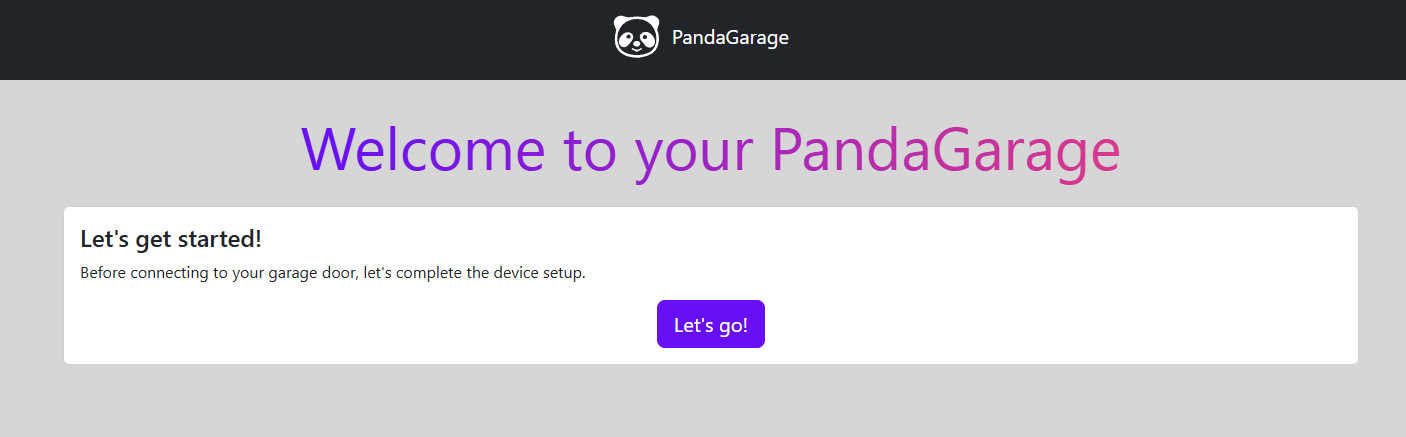The image size is (1406, 437).
Task: Click empty dark navbar area left of logo
Action: [x=300, y=40]
